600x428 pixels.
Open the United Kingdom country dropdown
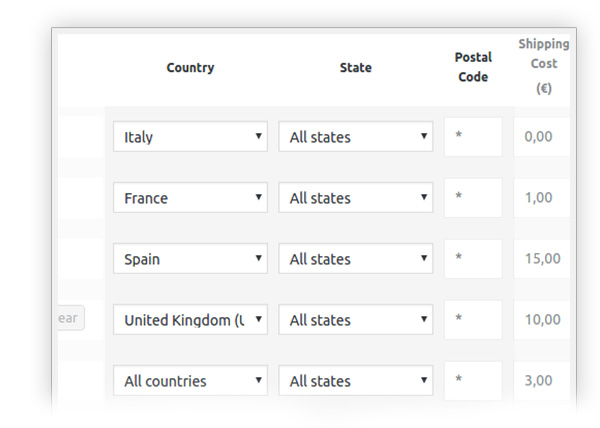point(190,320)
